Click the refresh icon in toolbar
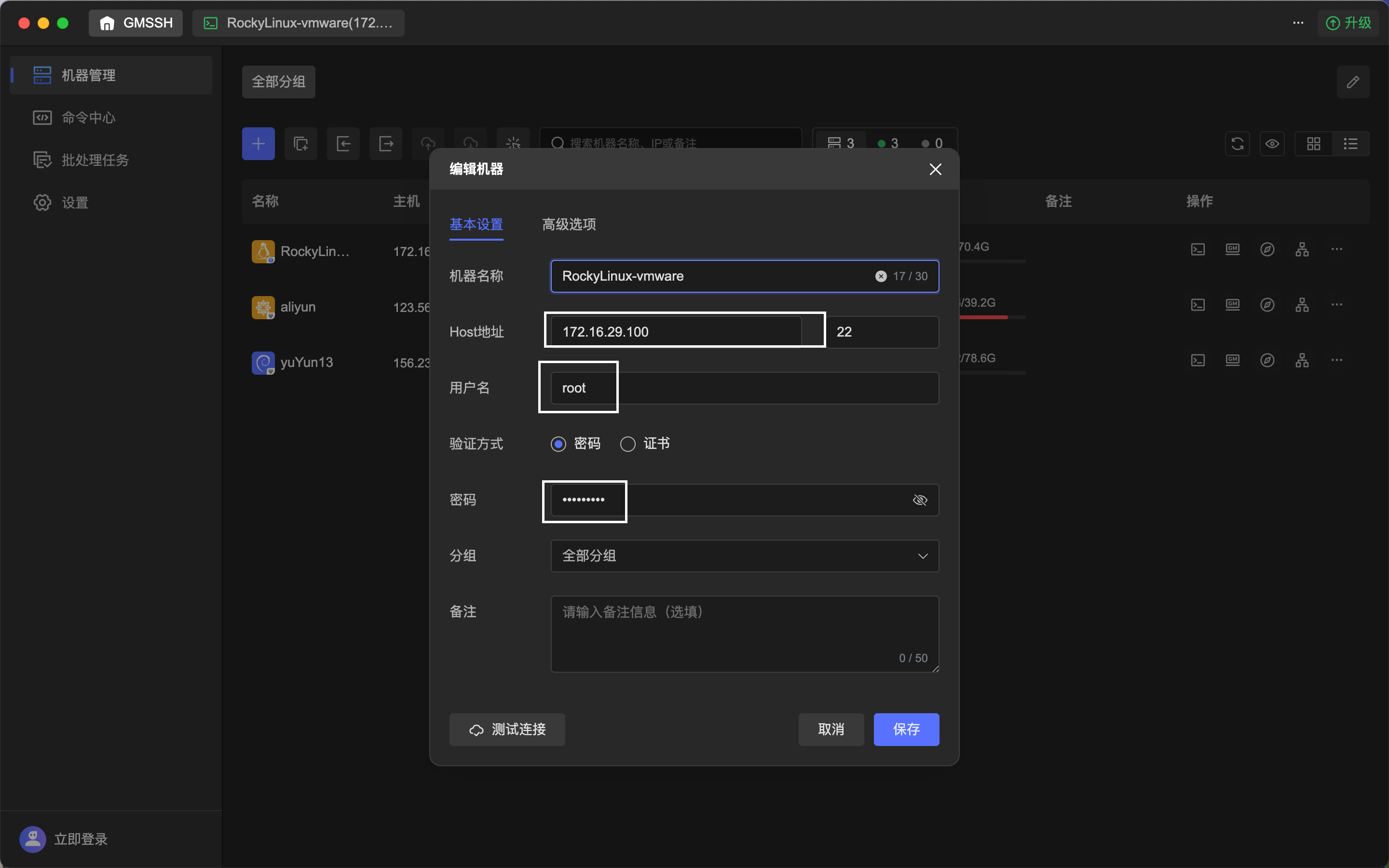Viewport: 1389px width, 868px height. click(1238, 144)
